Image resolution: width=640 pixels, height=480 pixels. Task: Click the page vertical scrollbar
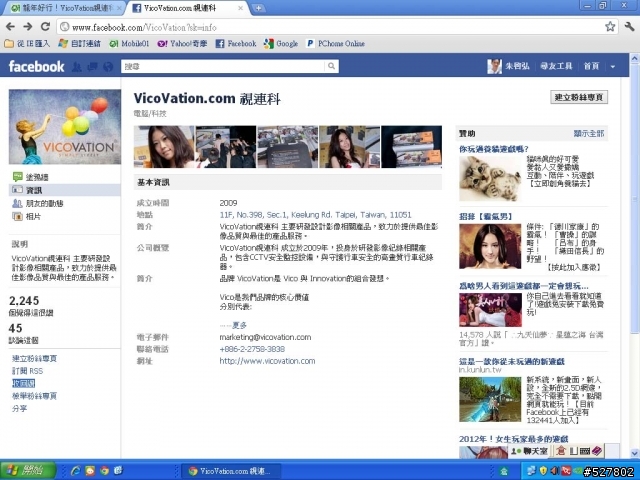pyautogui.click(x=635, y=196)
